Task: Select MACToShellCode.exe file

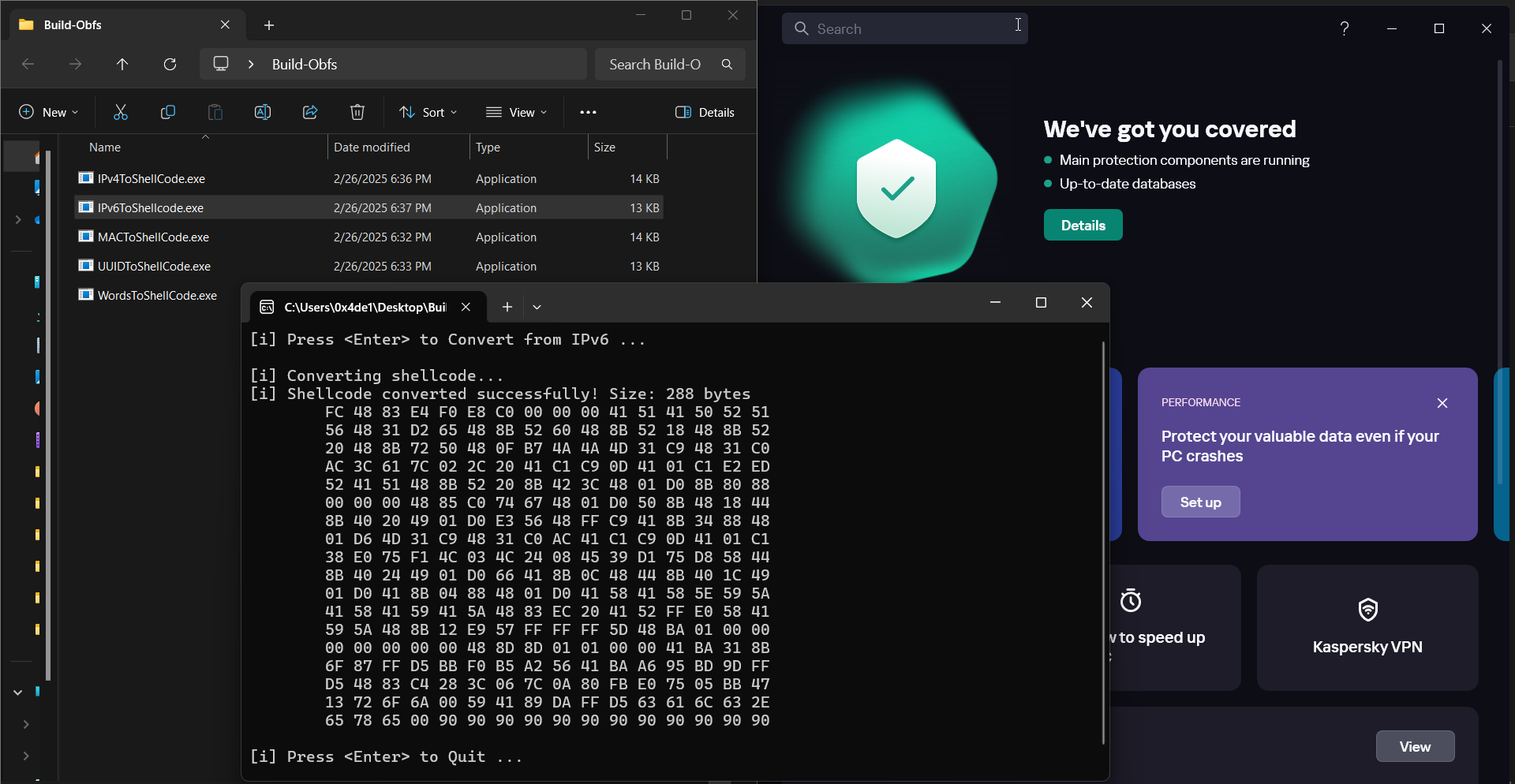Action: [x=369, y=237]
